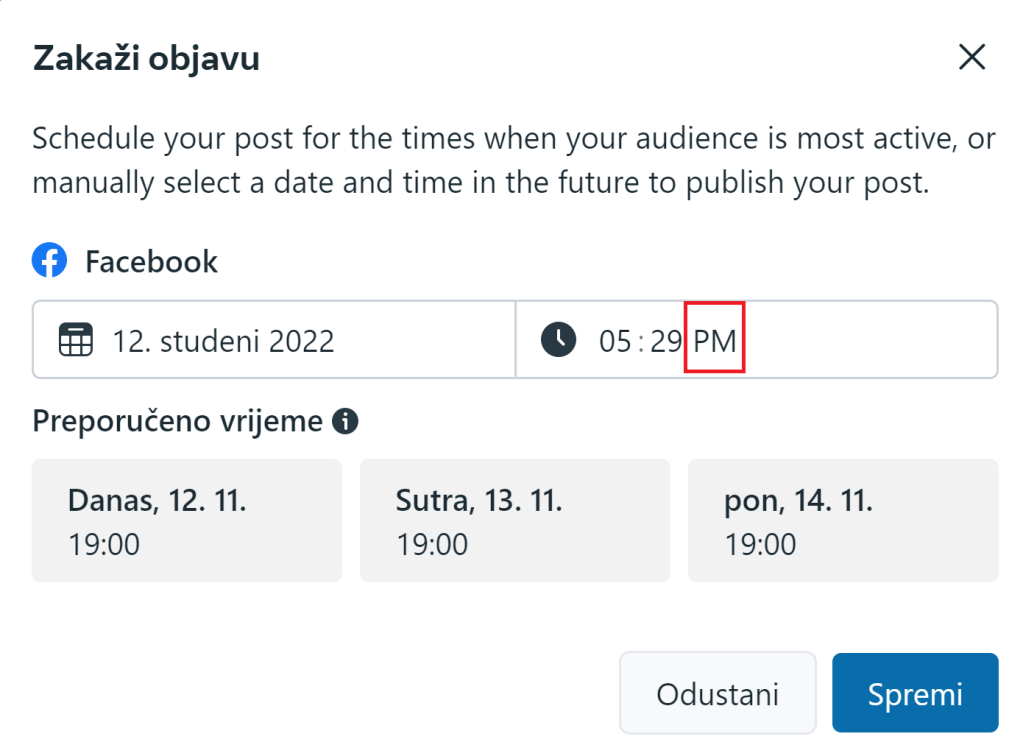Click the clock icon in time field
The width and height of the screenshot is (1023, 745).
(558, 340)
